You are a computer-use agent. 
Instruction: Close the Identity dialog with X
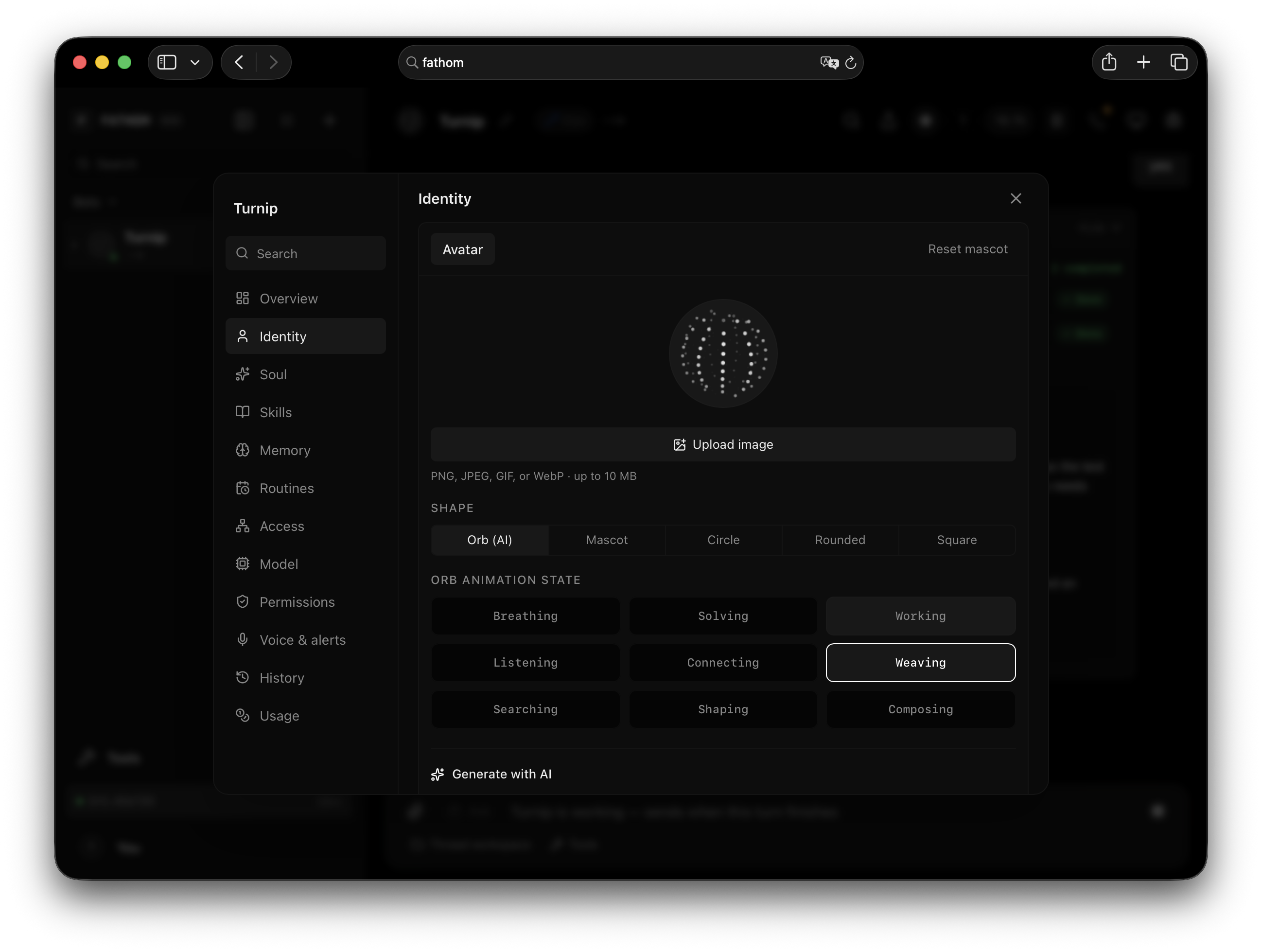(x=1016, y=199)
